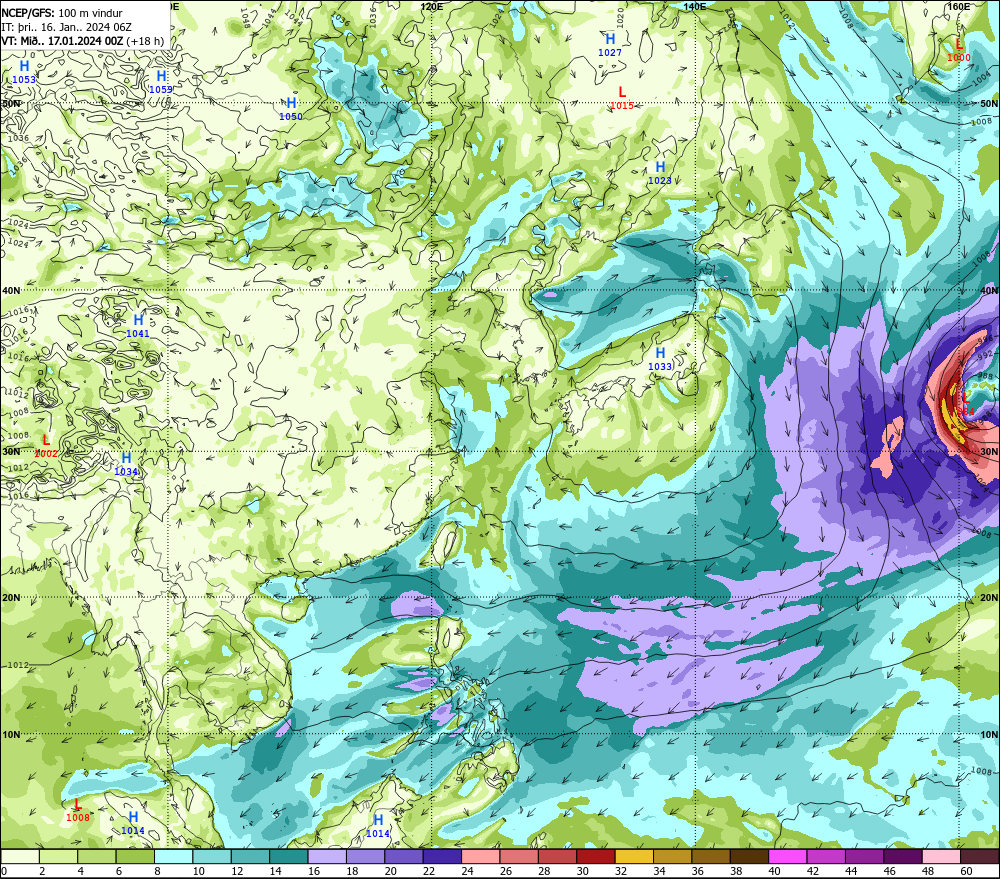1000x879 pixels.
Task: Pick the lavender 16–18 legend swatch
Action: tap(327, 856)
